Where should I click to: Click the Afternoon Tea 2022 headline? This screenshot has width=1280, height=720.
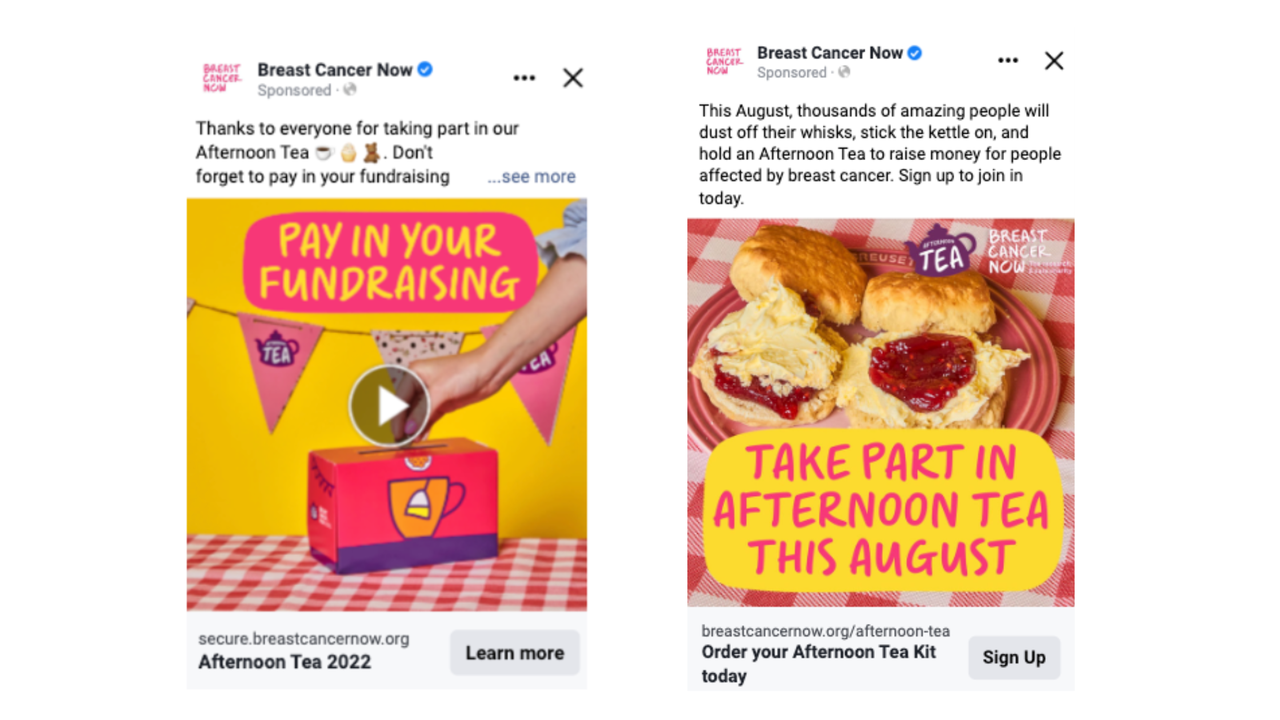[x=285, y=662]
